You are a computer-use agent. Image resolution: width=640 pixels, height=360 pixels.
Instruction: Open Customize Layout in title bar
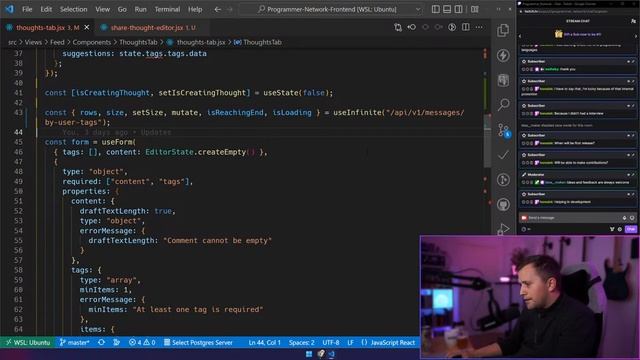pos(474,9)
